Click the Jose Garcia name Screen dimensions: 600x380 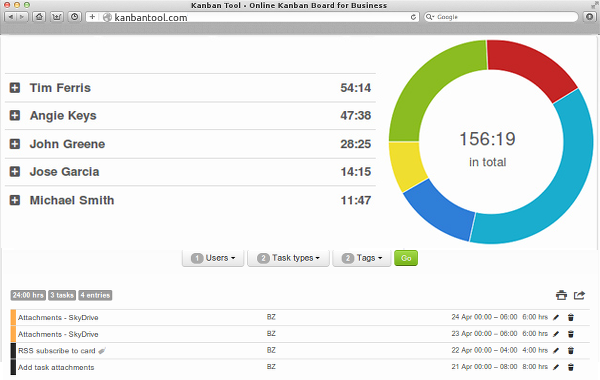coord(64,171)
